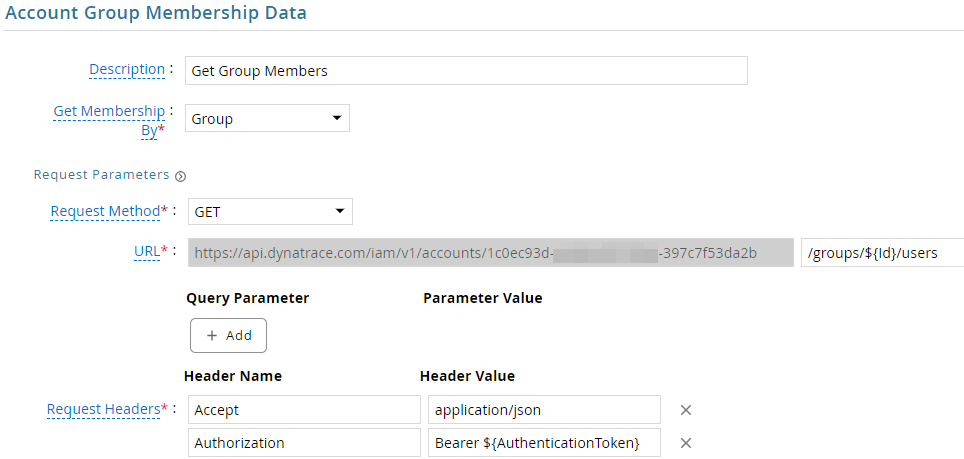
Task: Open help for Get Membership By label
Action: [109, 121]
